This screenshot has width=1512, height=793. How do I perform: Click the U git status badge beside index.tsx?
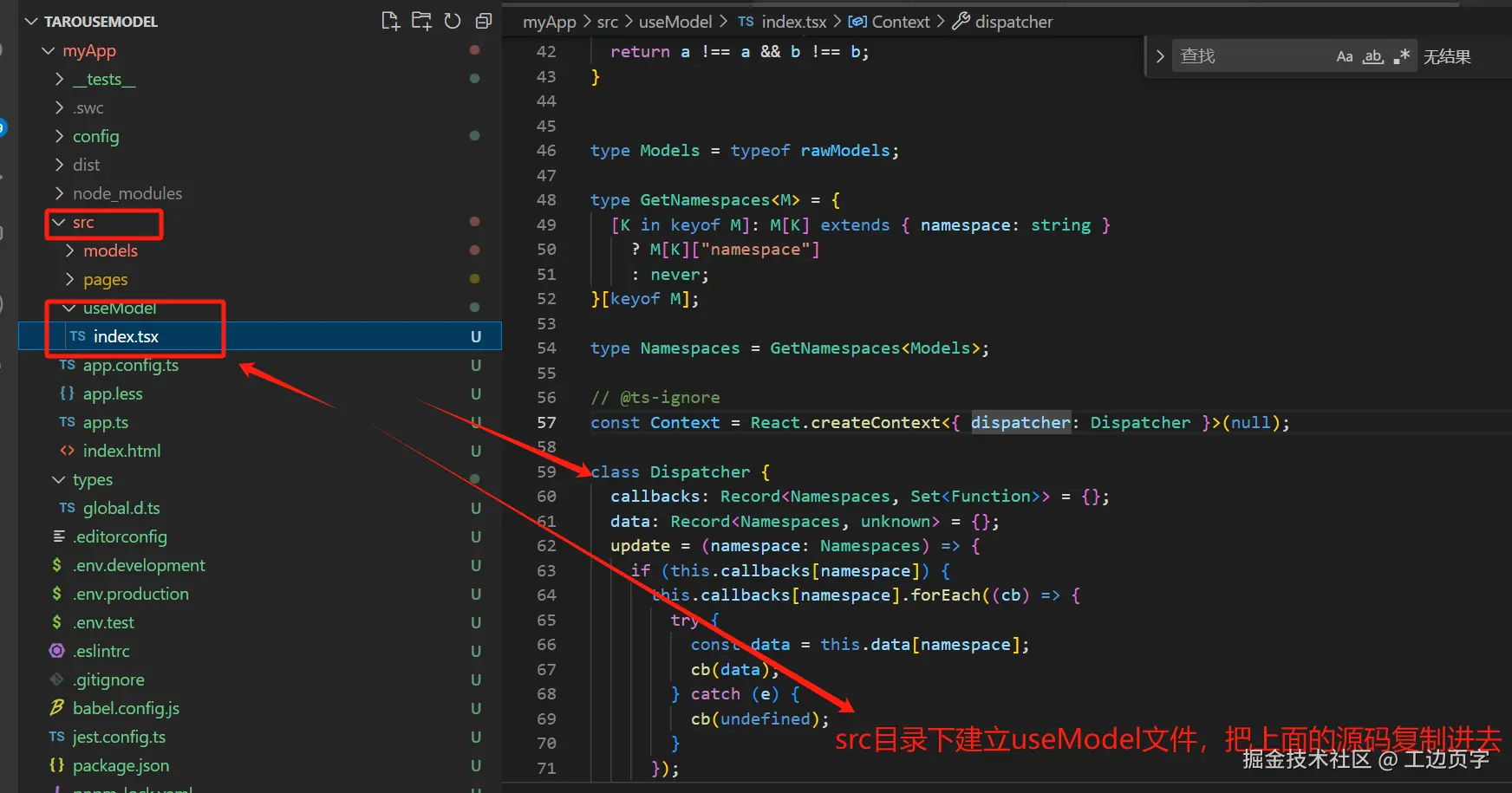pyautogui.click(x=476, y=337)
